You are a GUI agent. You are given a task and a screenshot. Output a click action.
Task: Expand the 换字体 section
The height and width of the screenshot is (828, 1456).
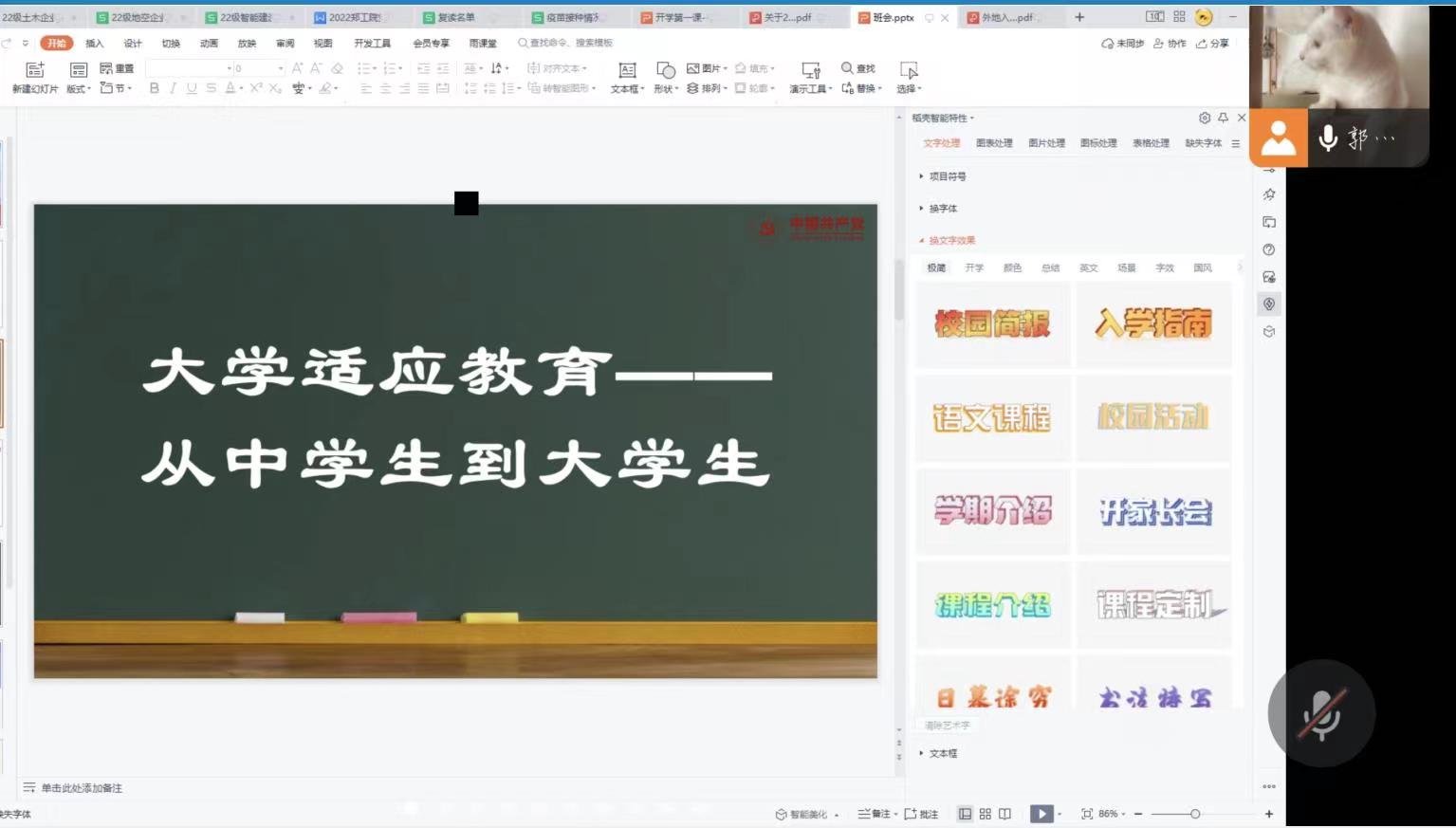click(943, 209)
